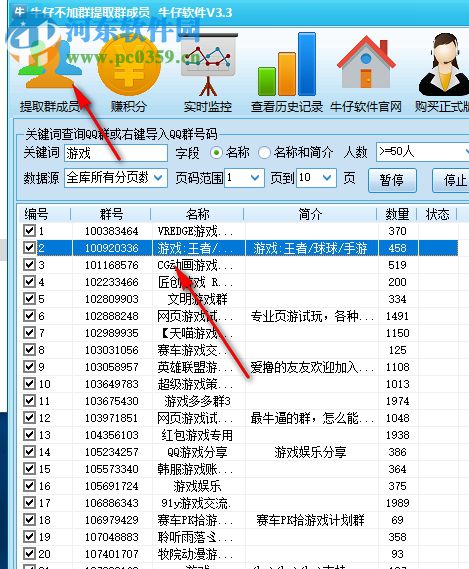
Task: Click the app logo in the title bar
Action: (19, 12)
